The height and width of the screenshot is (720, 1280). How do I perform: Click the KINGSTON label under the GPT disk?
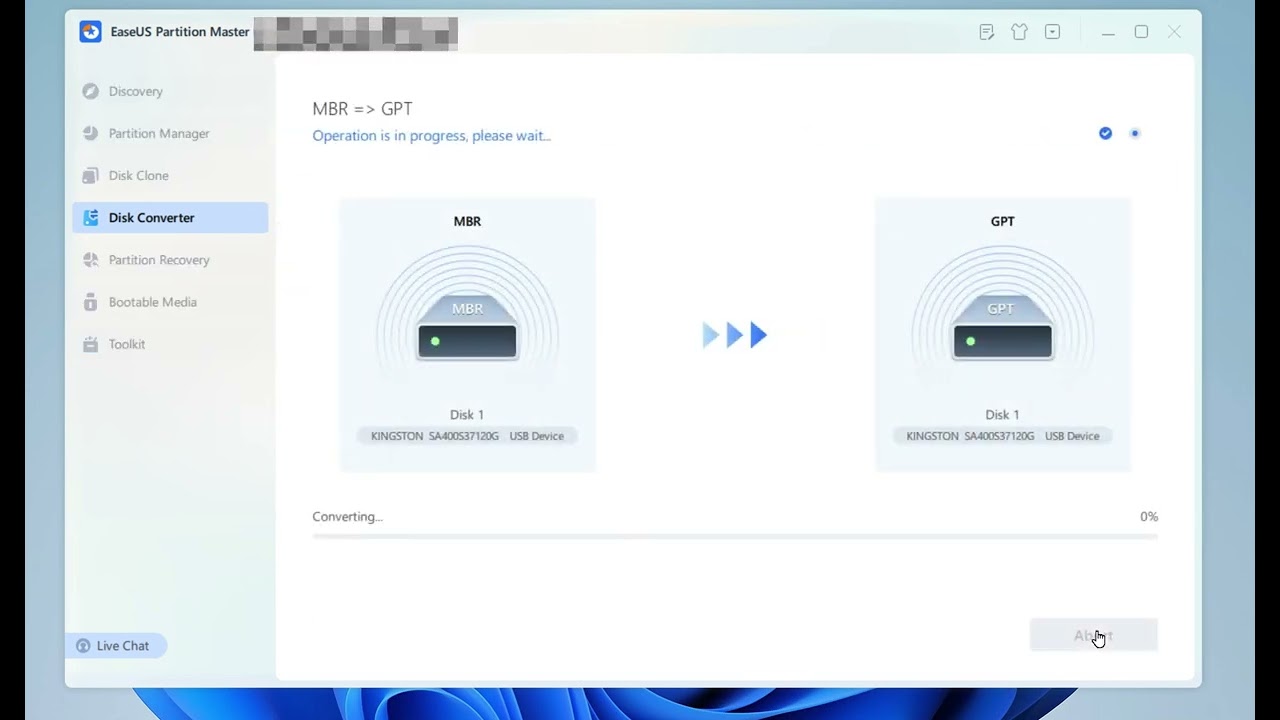click(1003, 436)
